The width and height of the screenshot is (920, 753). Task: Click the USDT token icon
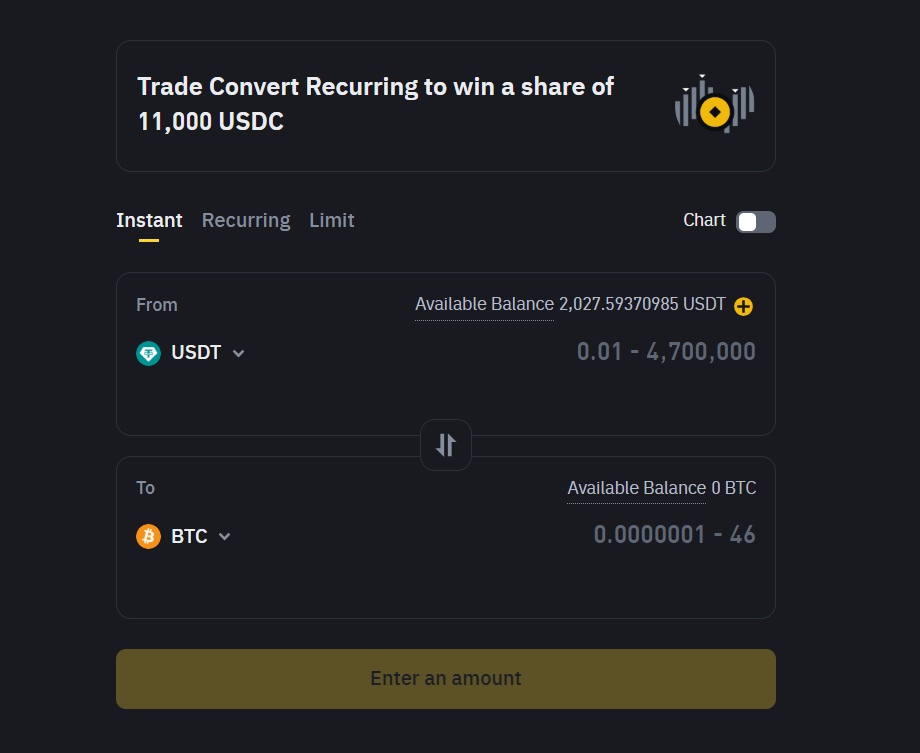click(148, 352)
